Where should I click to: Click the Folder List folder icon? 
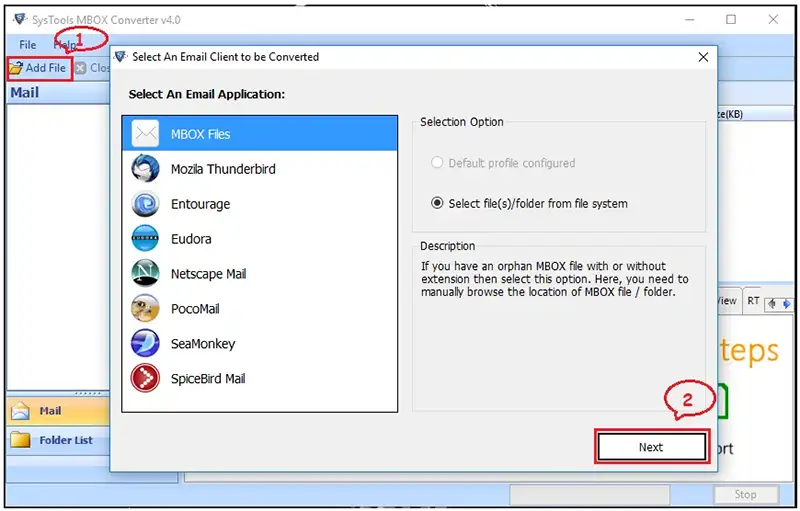[20, 440]
